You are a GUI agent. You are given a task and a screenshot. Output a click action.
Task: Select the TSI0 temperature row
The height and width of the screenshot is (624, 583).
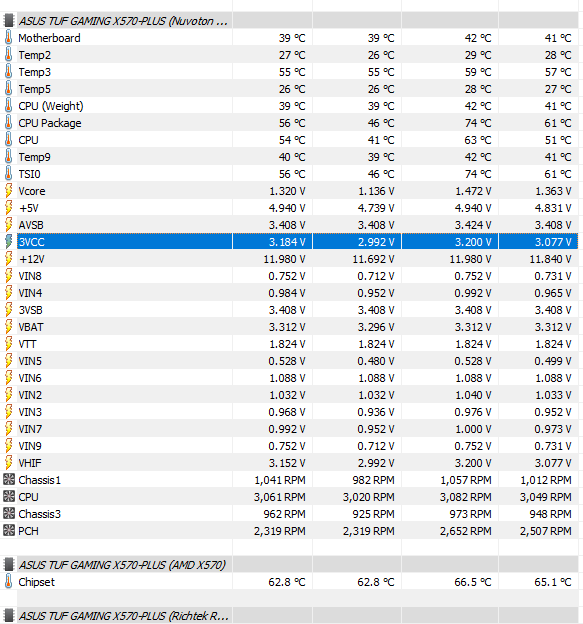(x=289, y=174)
